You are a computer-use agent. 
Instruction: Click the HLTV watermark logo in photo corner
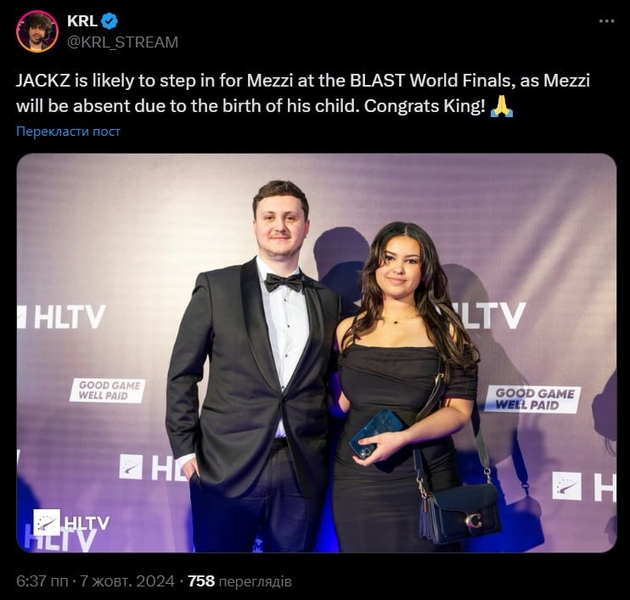point(71,522)
